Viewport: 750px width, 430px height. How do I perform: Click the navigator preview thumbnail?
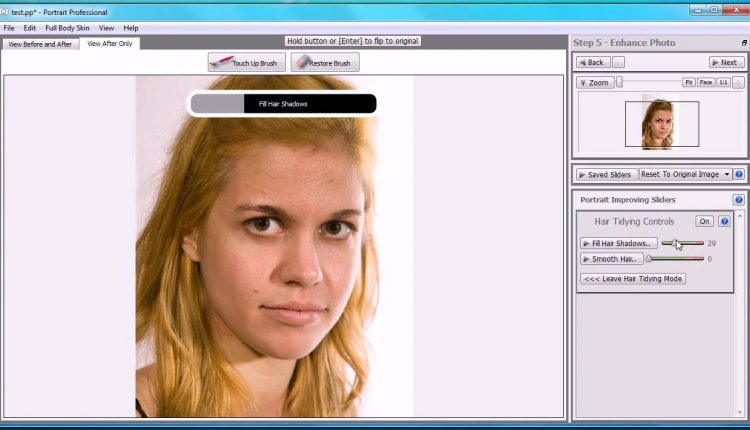pos(662,123)
